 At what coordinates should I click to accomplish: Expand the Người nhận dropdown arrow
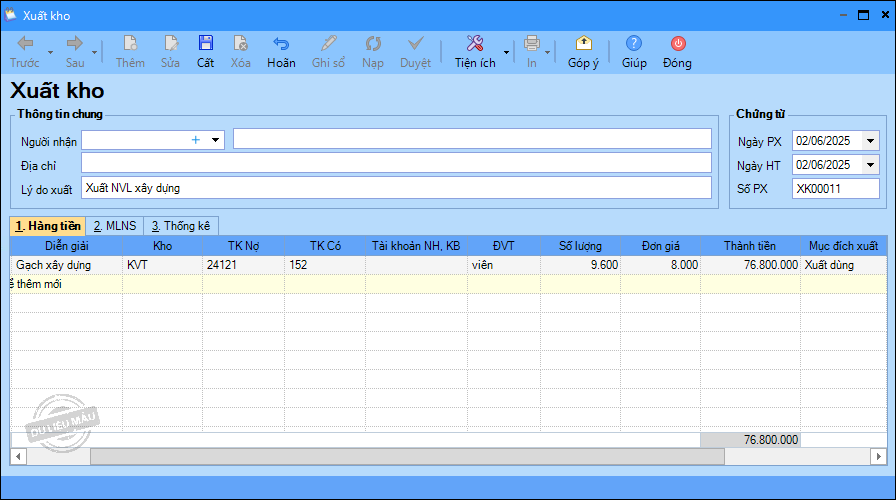click(215, 140)
